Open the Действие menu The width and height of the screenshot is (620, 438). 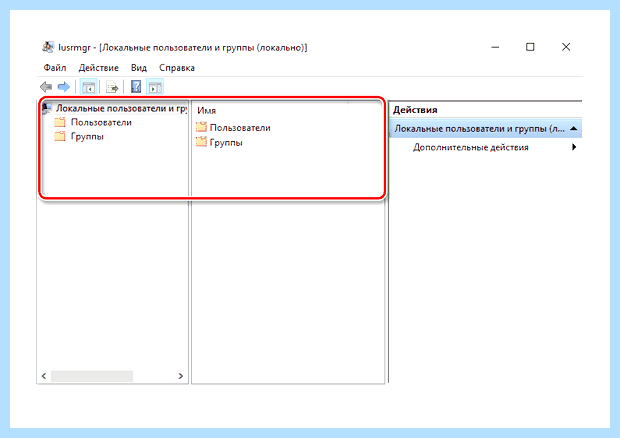[x=98, y=68]
